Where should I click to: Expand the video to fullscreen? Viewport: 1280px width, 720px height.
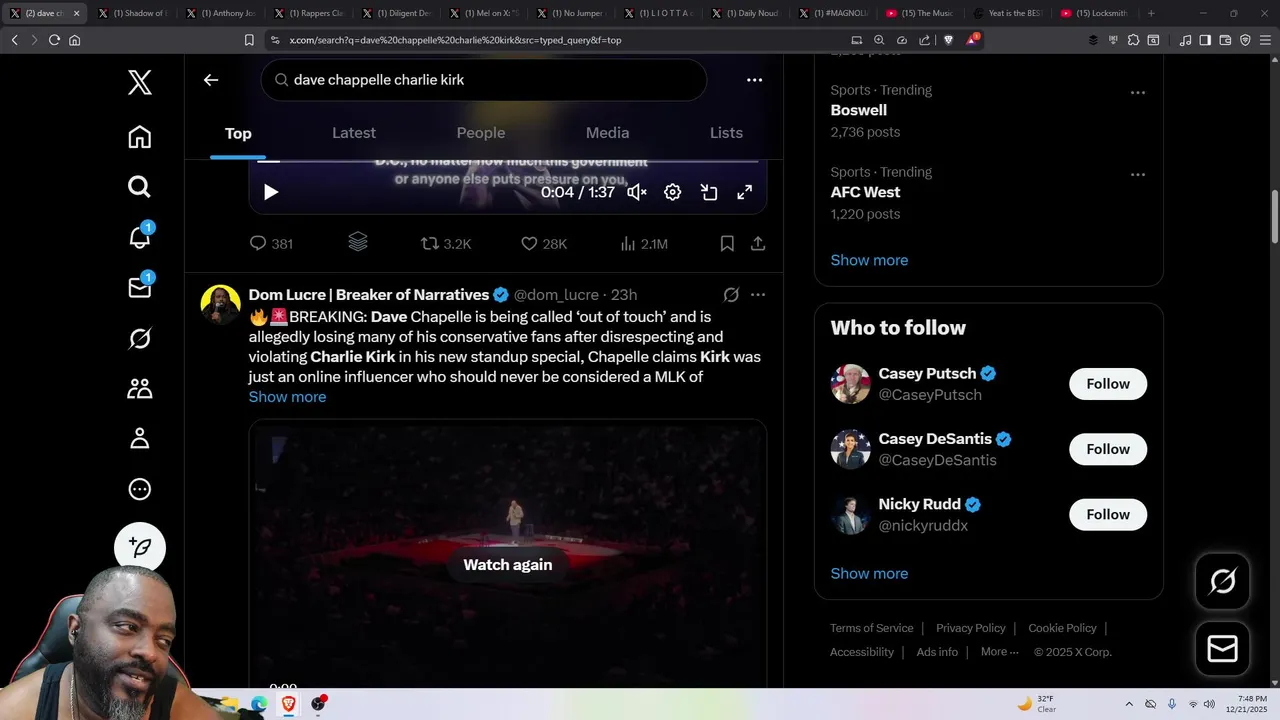click(x=745, y=192)
